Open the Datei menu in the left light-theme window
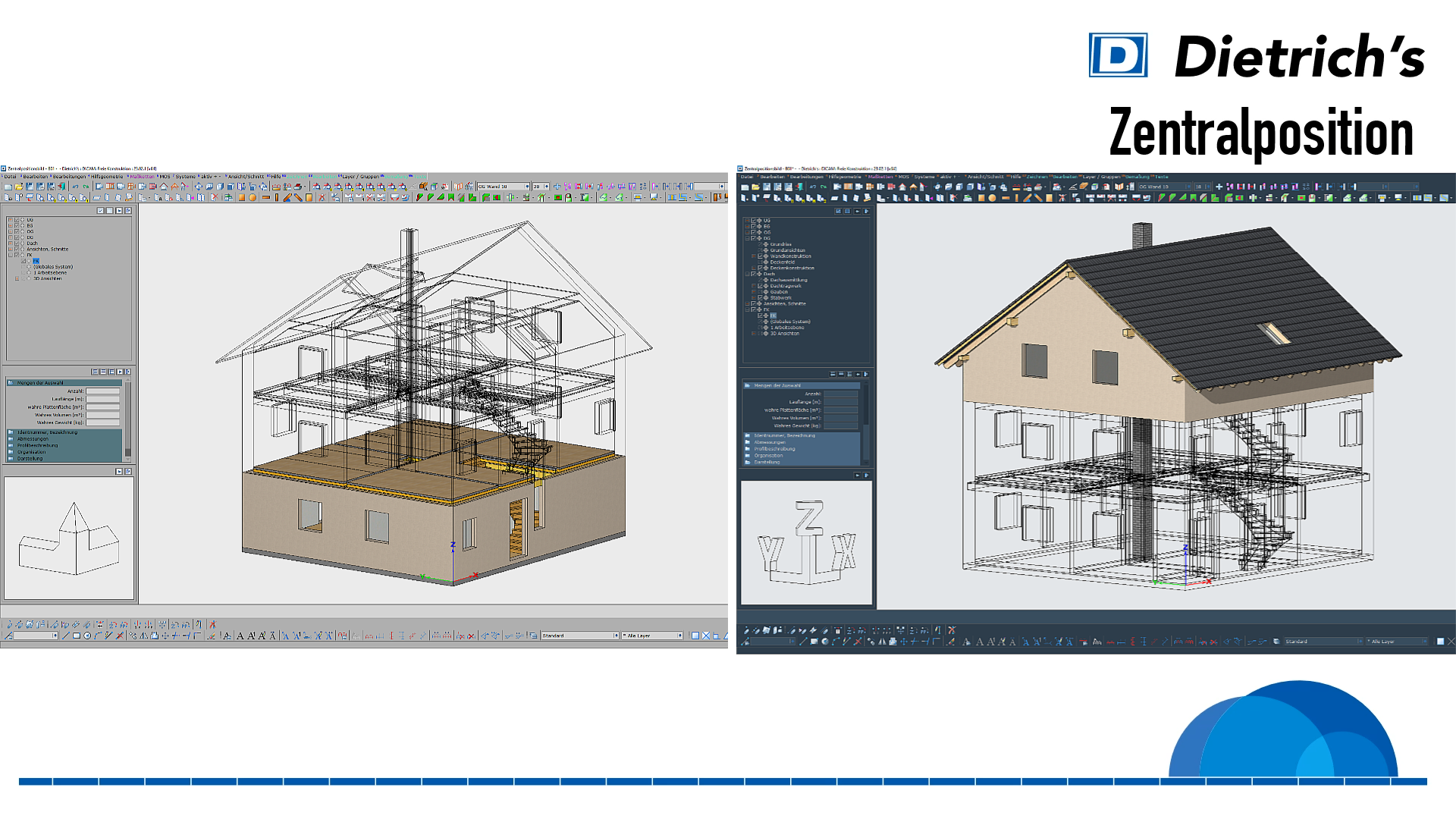Image resolution: width=1456 pixels, height=819 pixels. pyautogui.click(x=10, y=176)
